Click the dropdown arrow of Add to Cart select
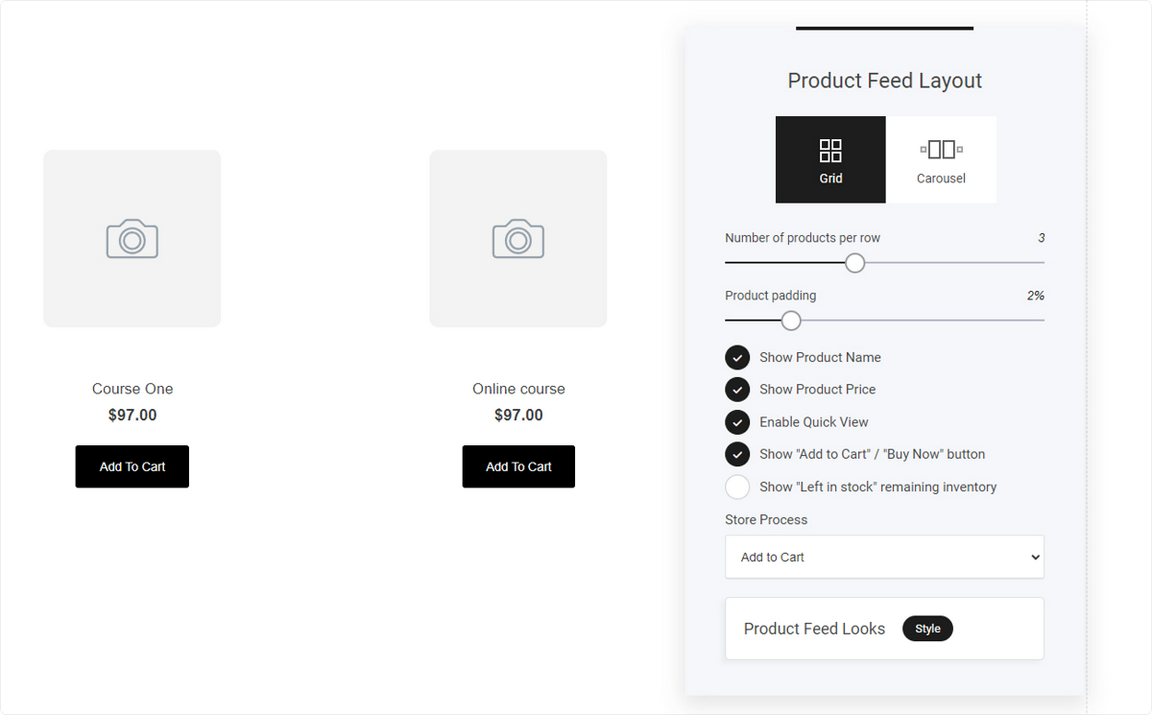The width and height of the screenshot is (1152, 715). pyautogui.click(x=1035, y=557)
